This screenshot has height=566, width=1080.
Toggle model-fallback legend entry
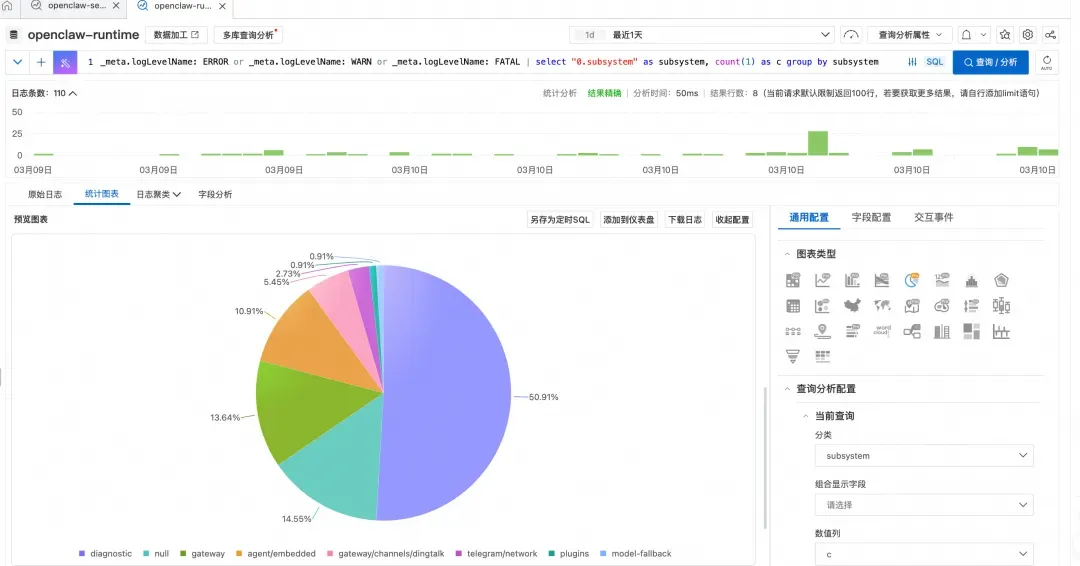pos(636,554)
